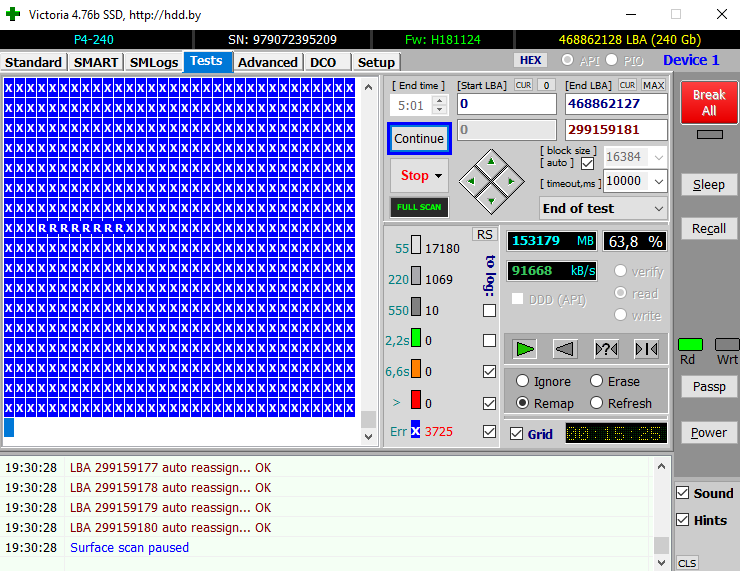Click the 0 button next to Start LBA
Screen dimensions: 740x572
tap(546, 85)
